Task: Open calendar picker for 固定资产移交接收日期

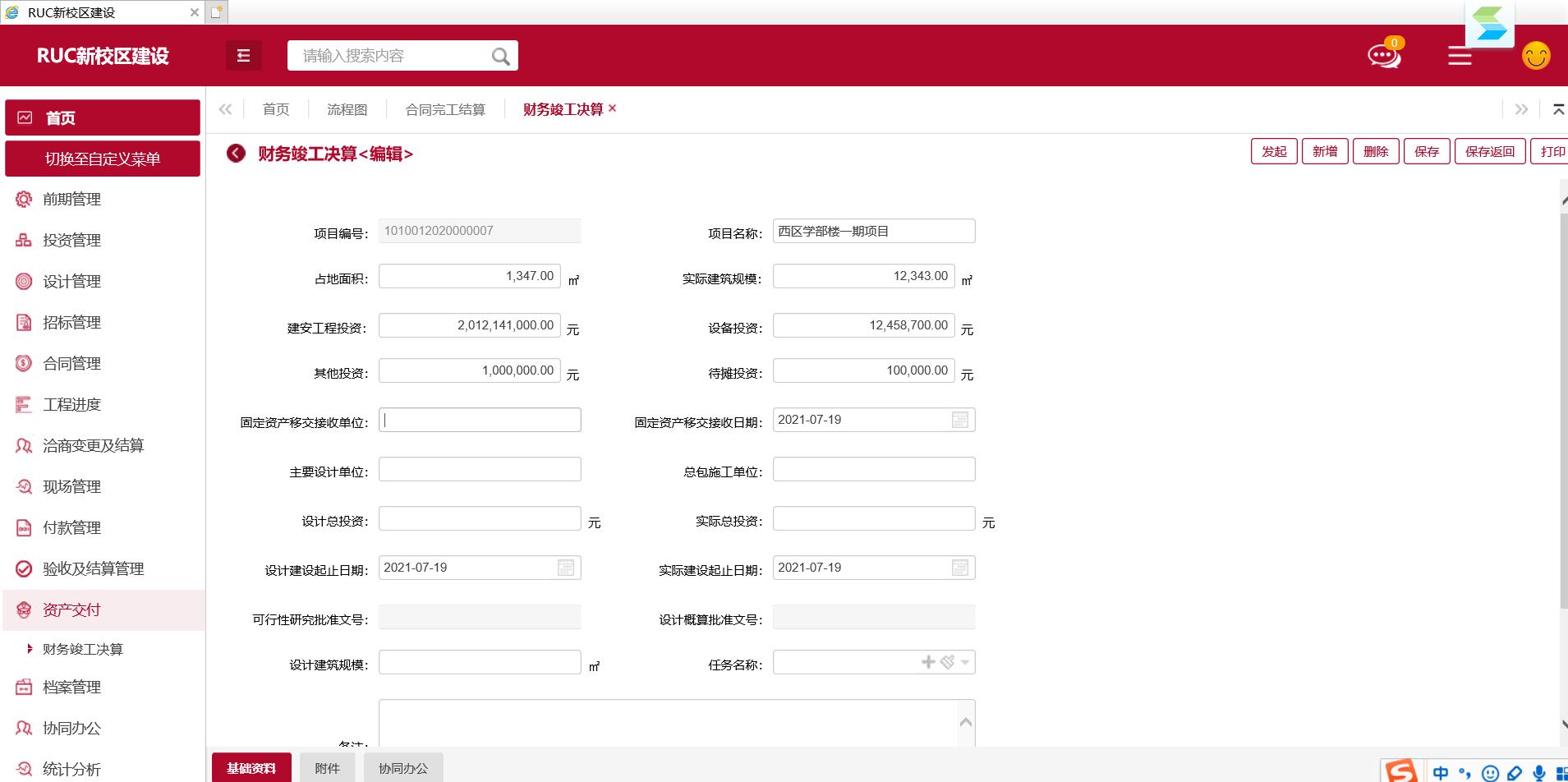Action: (959, 420)
